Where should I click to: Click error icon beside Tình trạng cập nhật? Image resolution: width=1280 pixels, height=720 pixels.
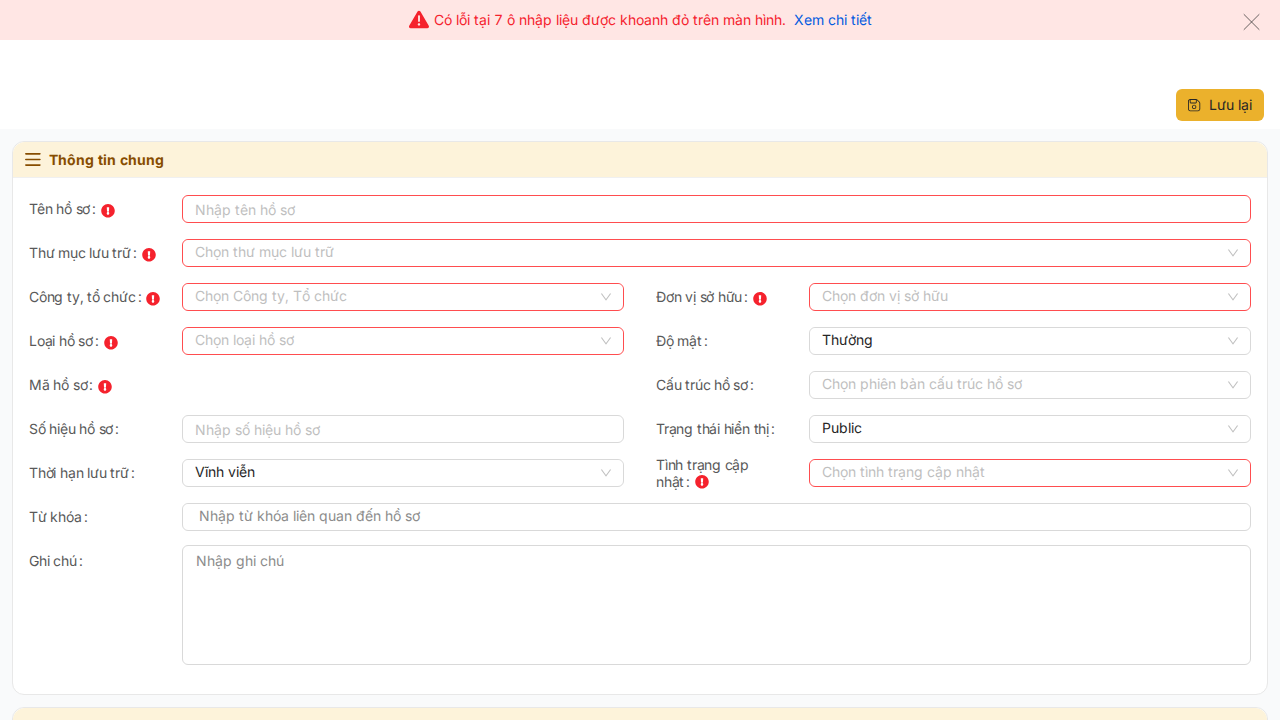[x=702, y=482]
